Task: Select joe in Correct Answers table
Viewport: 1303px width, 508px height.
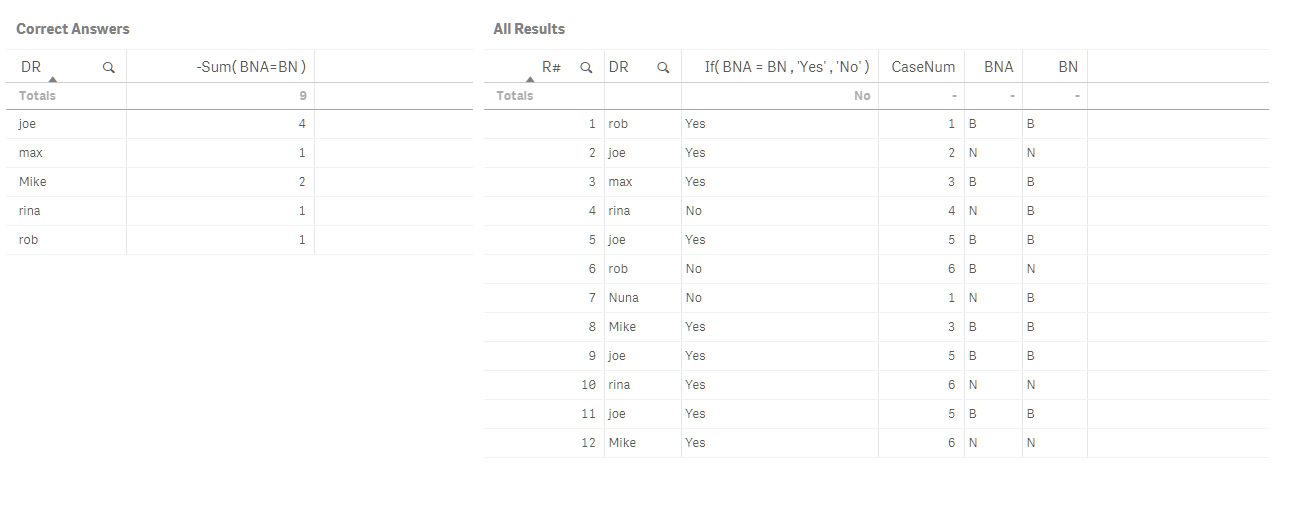Action: point(28,124)
